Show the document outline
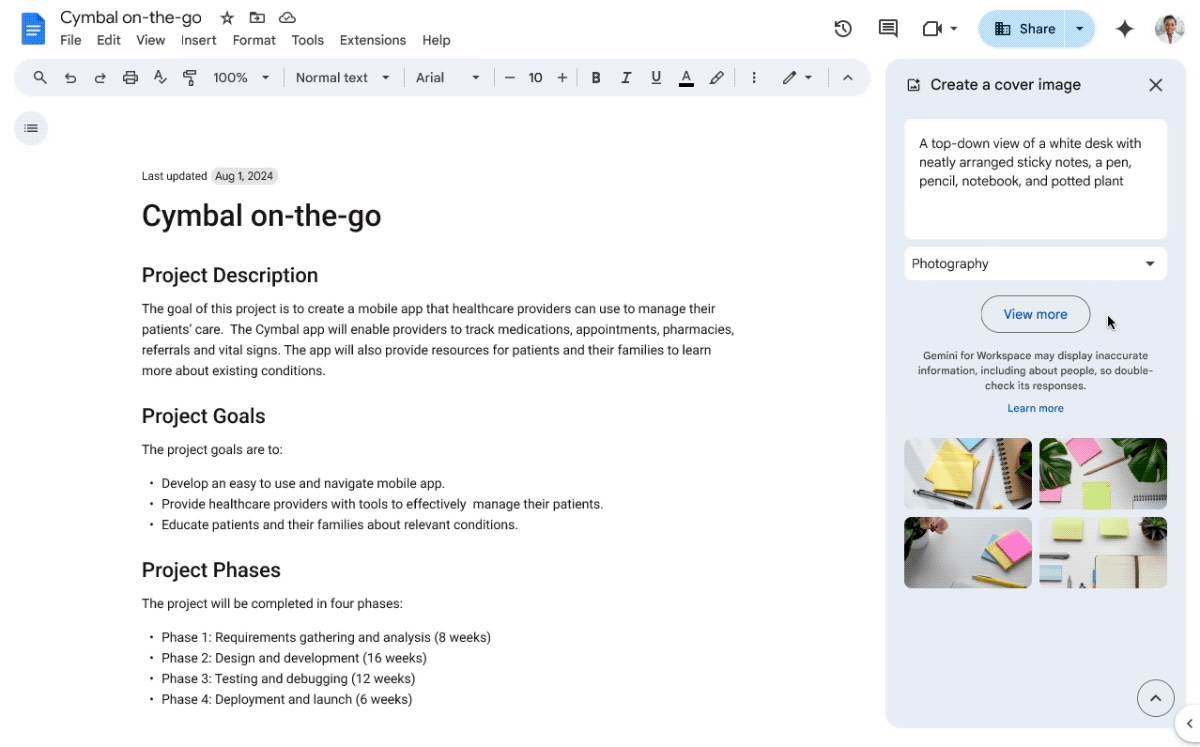 pyautogui.click(x=31, y=128)
